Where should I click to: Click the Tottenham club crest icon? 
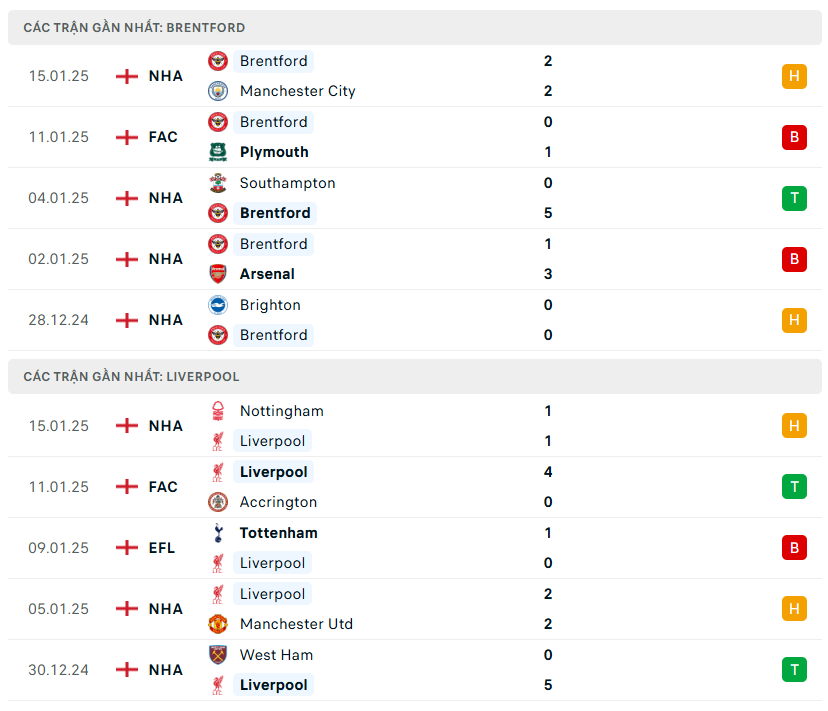pyautogui.click(x=218, y=533)
